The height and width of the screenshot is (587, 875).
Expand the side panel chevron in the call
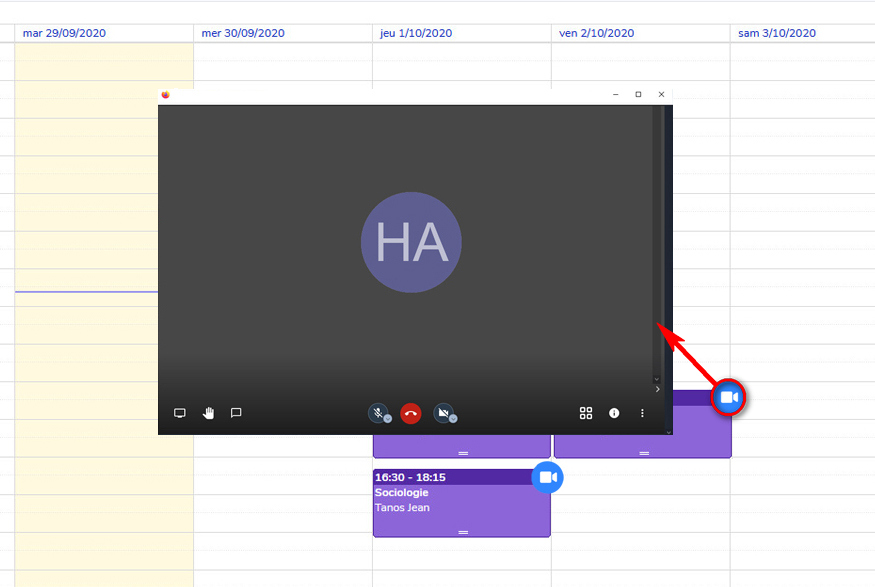click(x=657, y=389)
